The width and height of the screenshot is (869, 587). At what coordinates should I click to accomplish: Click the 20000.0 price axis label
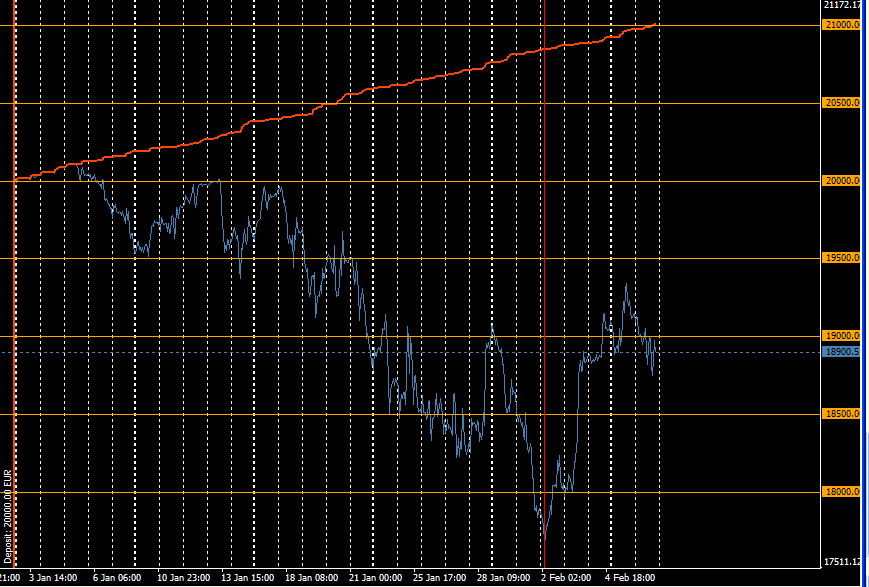pos(841,181)
